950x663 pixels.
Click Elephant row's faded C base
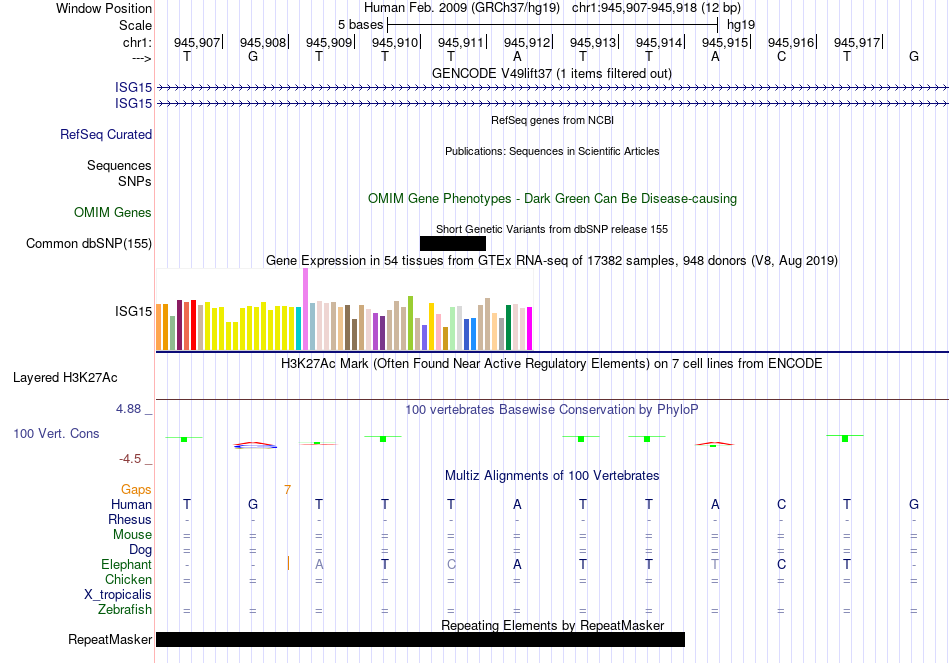pos(451,564)
